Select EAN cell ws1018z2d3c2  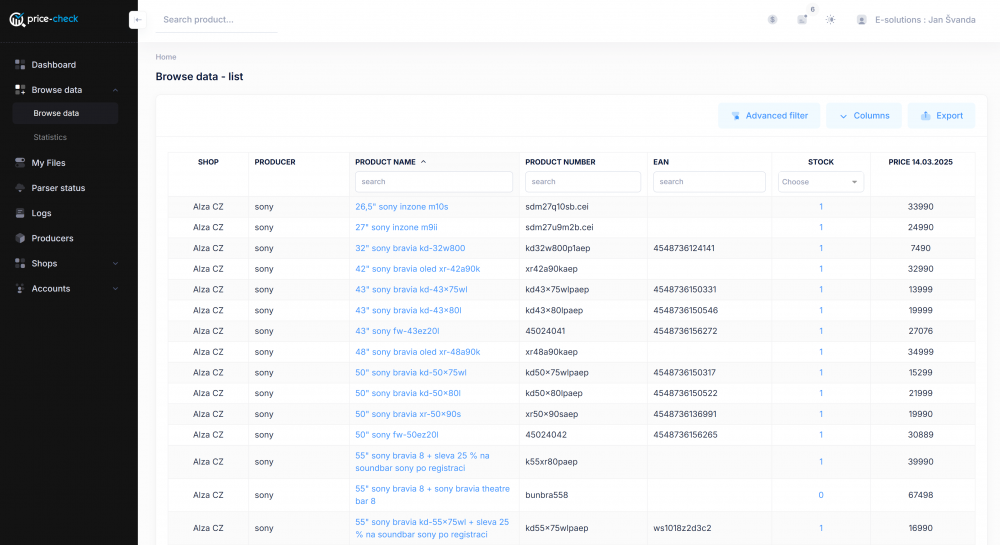(x=682, y=528)
